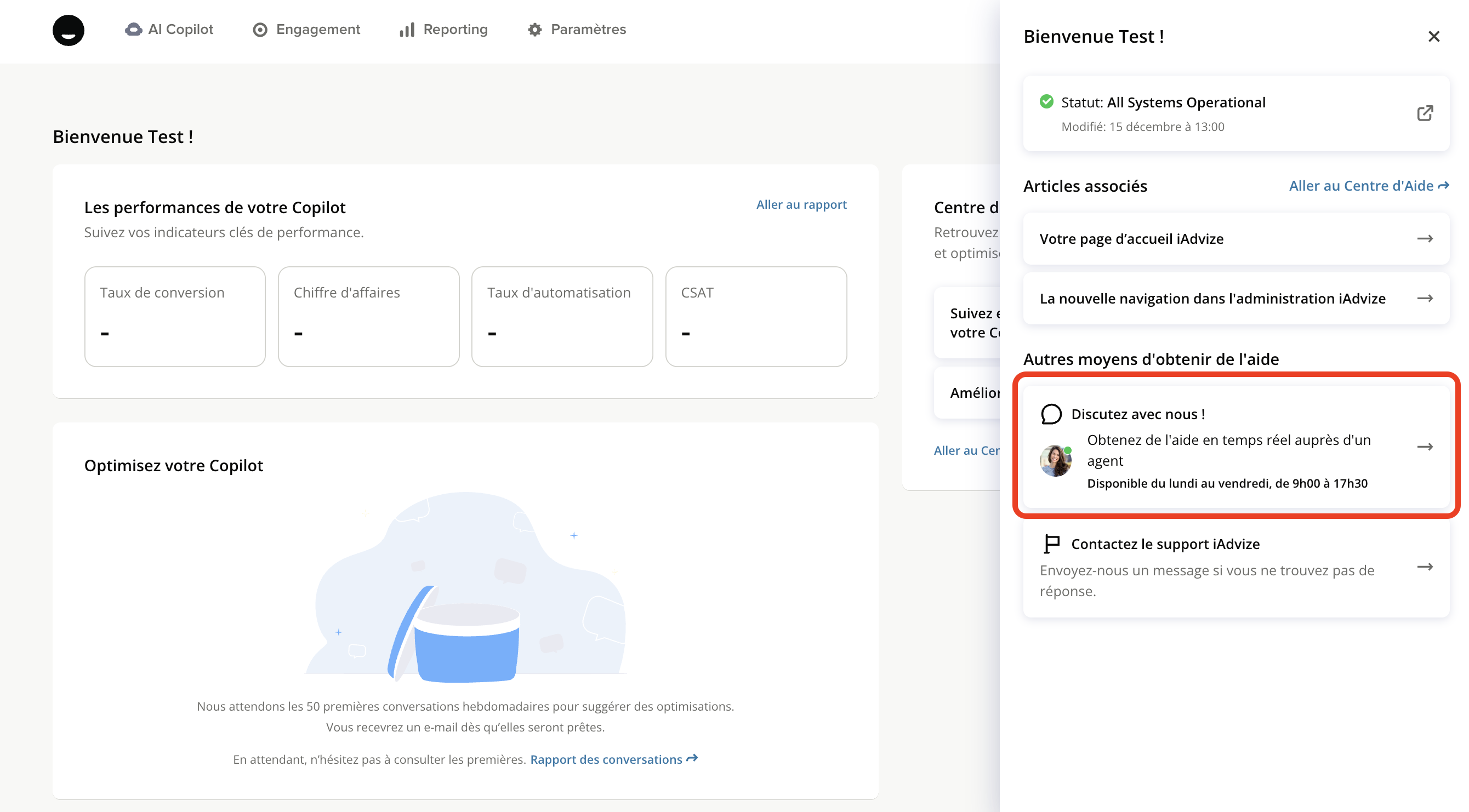Select the Taux de conversion card
Screen dimensions: 1469x812
coord(174,317)
